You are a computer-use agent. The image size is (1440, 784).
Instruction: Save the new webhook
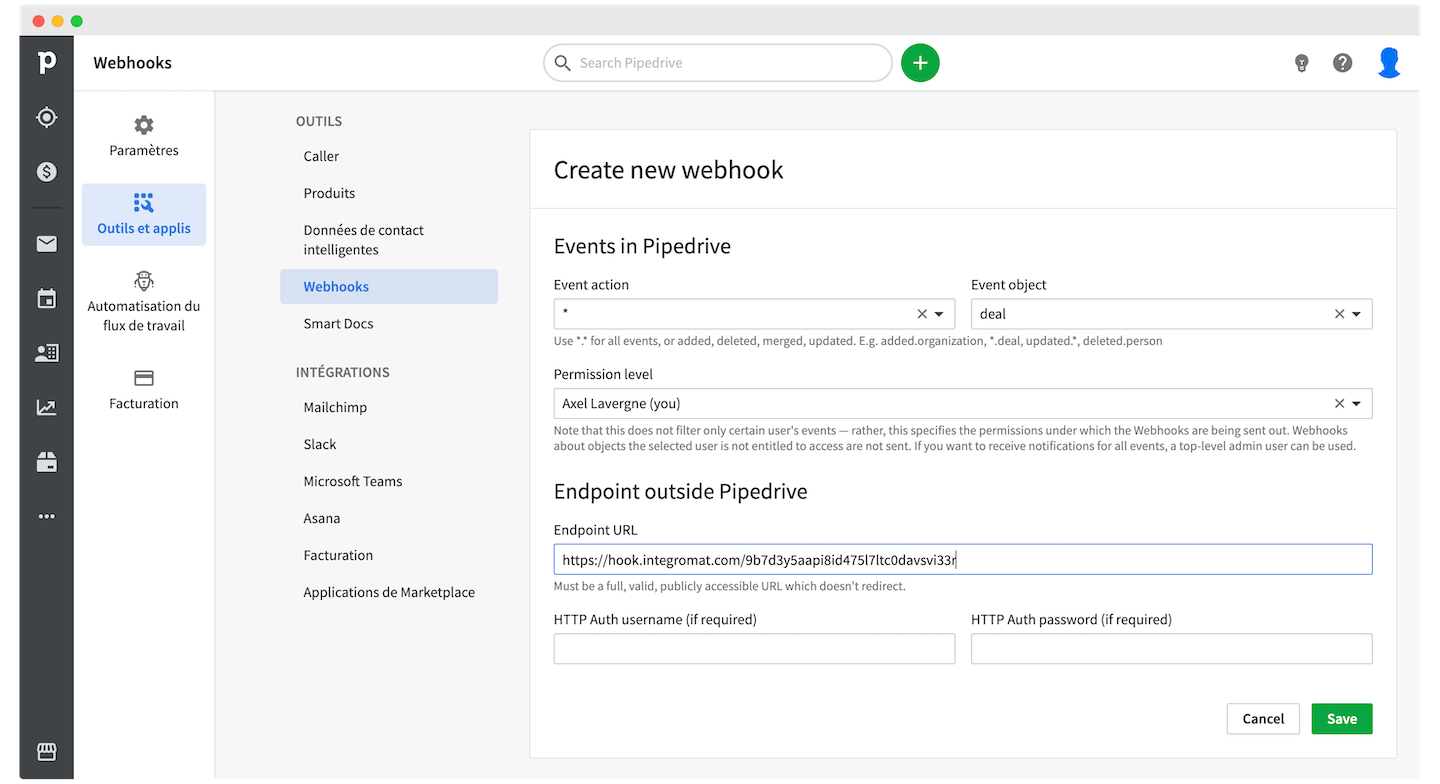click(x=1341, y=718)
